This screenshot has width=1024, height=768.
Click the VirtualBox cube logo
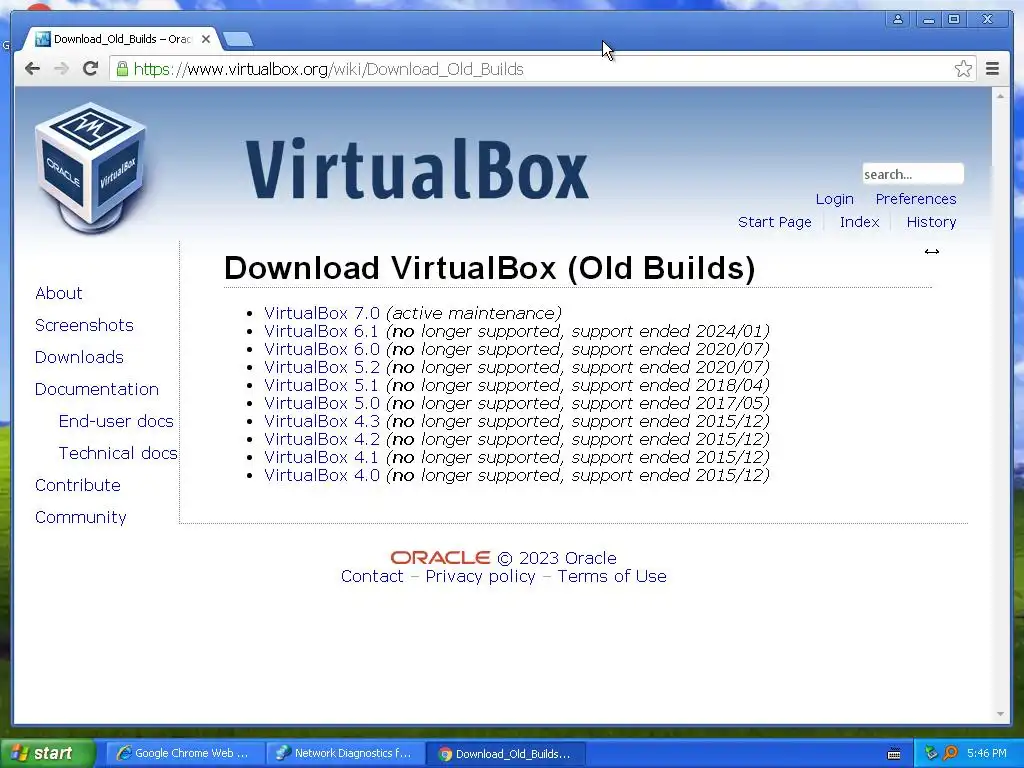click(x=91, y=167)
